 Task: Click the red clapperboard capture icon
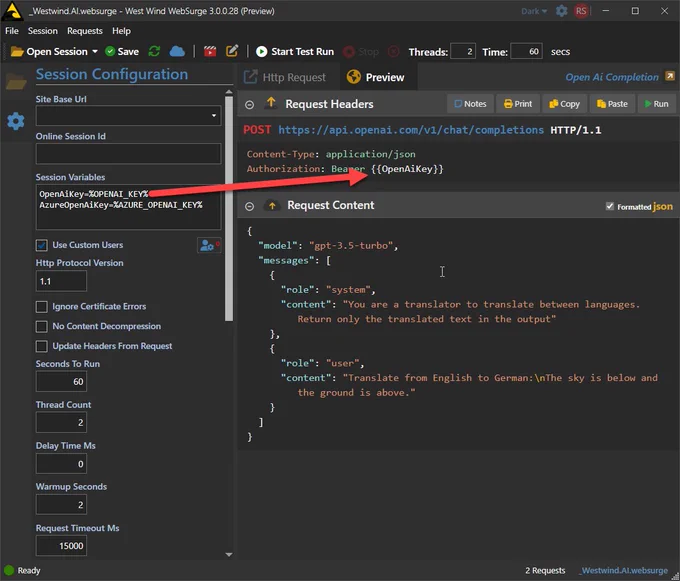click(210, 52)
